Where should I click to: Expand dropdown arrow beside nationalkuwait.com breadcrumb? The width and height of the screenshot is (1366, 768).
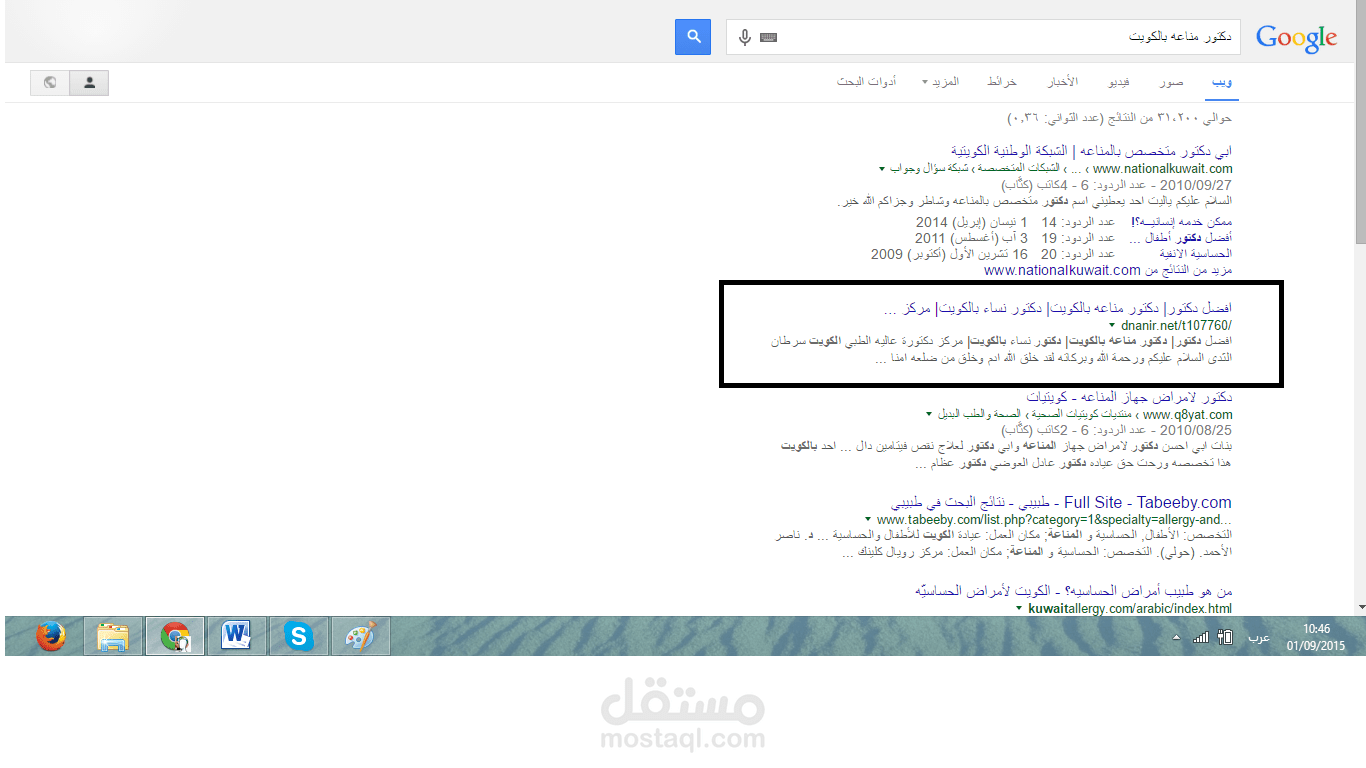(882, 169)
